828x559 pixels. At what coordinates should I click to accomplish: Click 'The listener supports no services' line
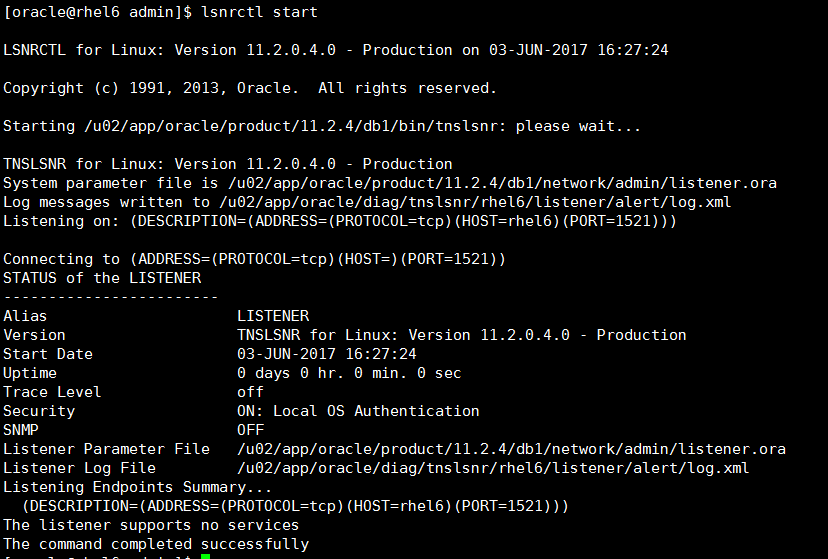151,525
